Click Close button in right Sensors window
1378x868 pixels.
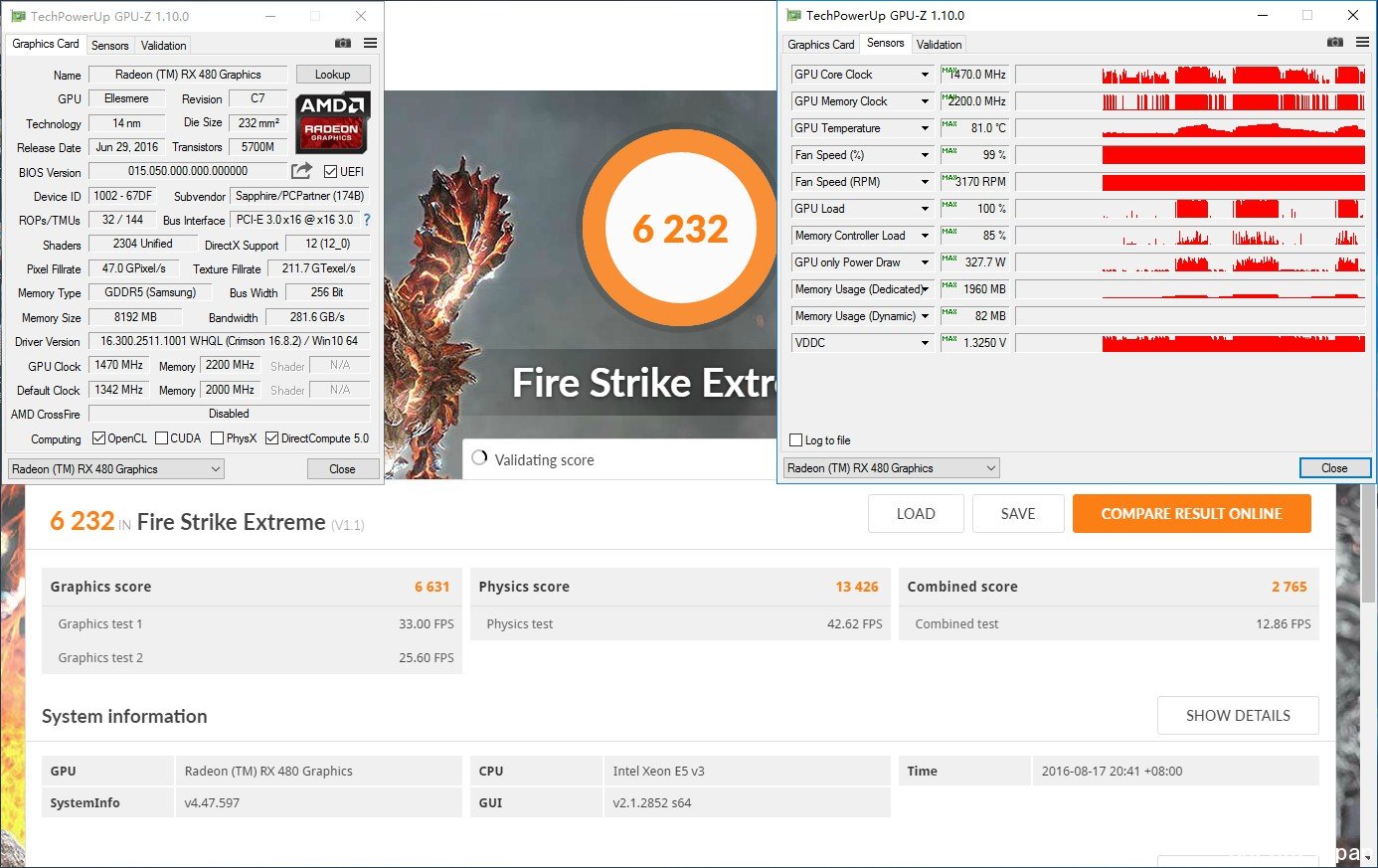(1334, 467)
